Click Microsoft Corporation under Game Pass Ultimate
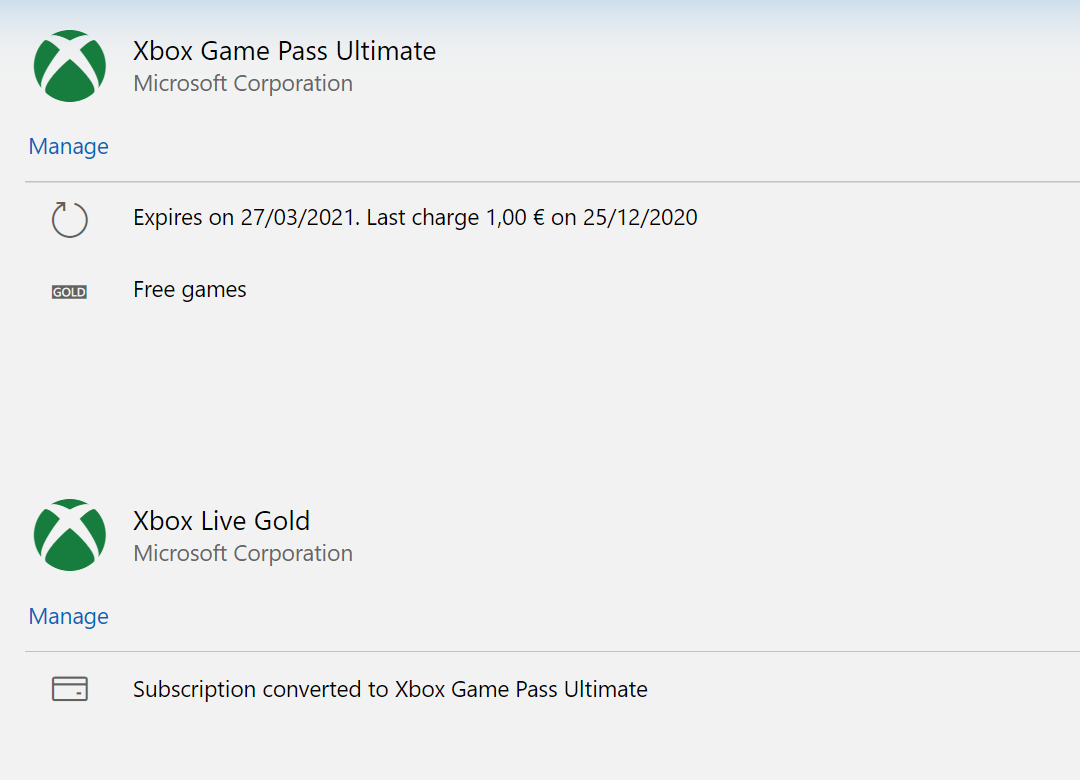The height and width of the screenshot is (780, 1080). click(x=243, y=84)
